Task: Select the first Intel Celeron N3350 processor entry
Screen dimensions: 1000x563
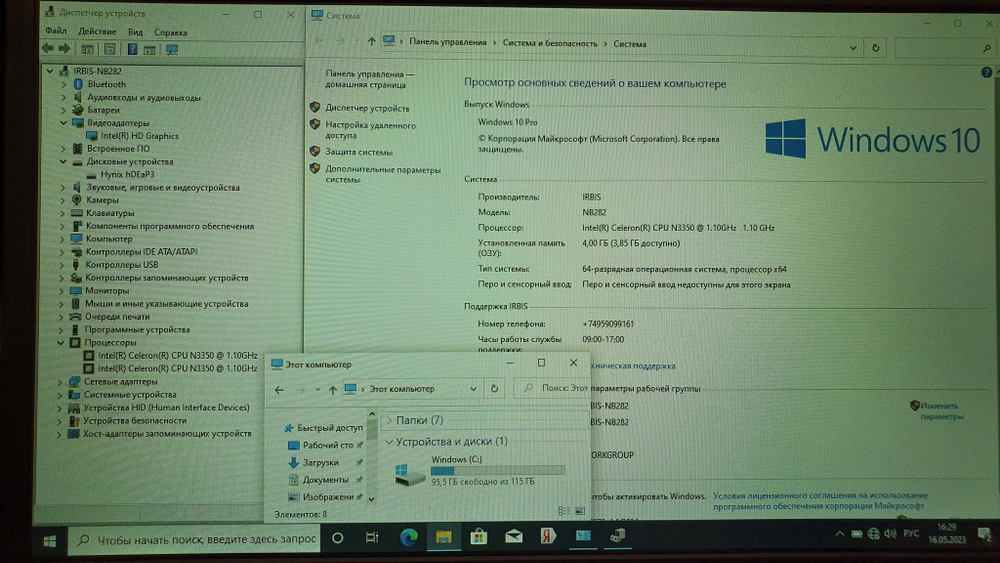Action: (x=177, y=356)
